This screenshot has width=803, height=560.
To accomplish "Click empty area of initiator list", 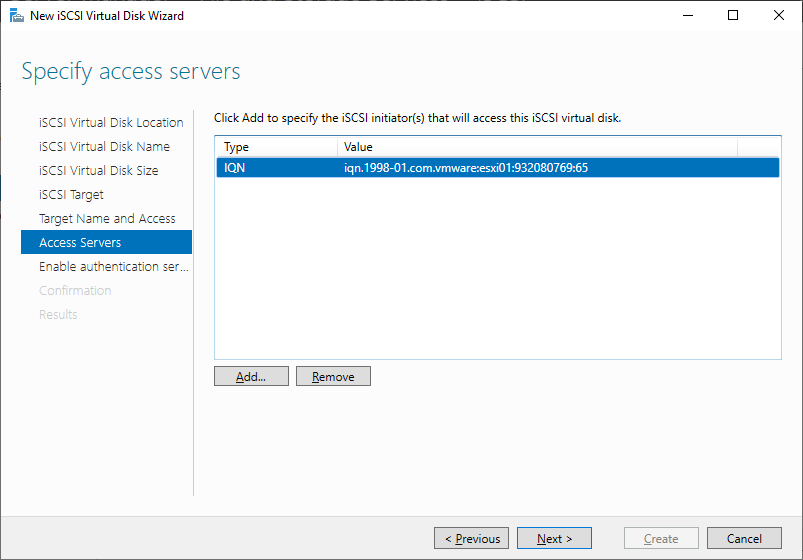I will pos(498,266).
